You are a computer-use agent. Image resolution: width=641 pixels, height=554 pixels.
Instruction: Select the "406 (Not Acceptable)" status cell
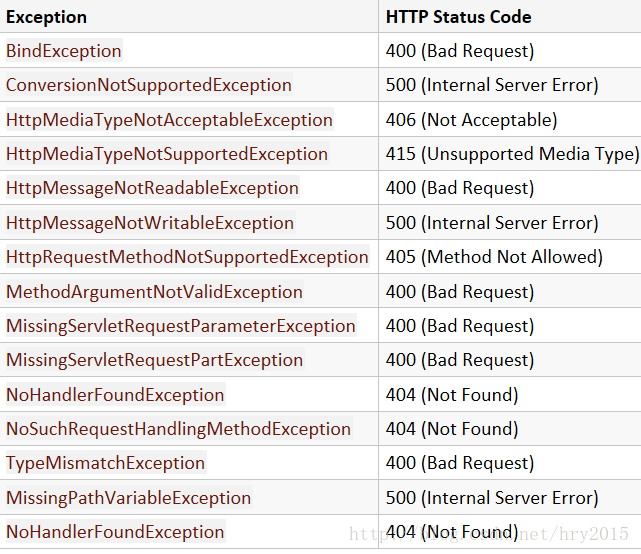point(471,120)
